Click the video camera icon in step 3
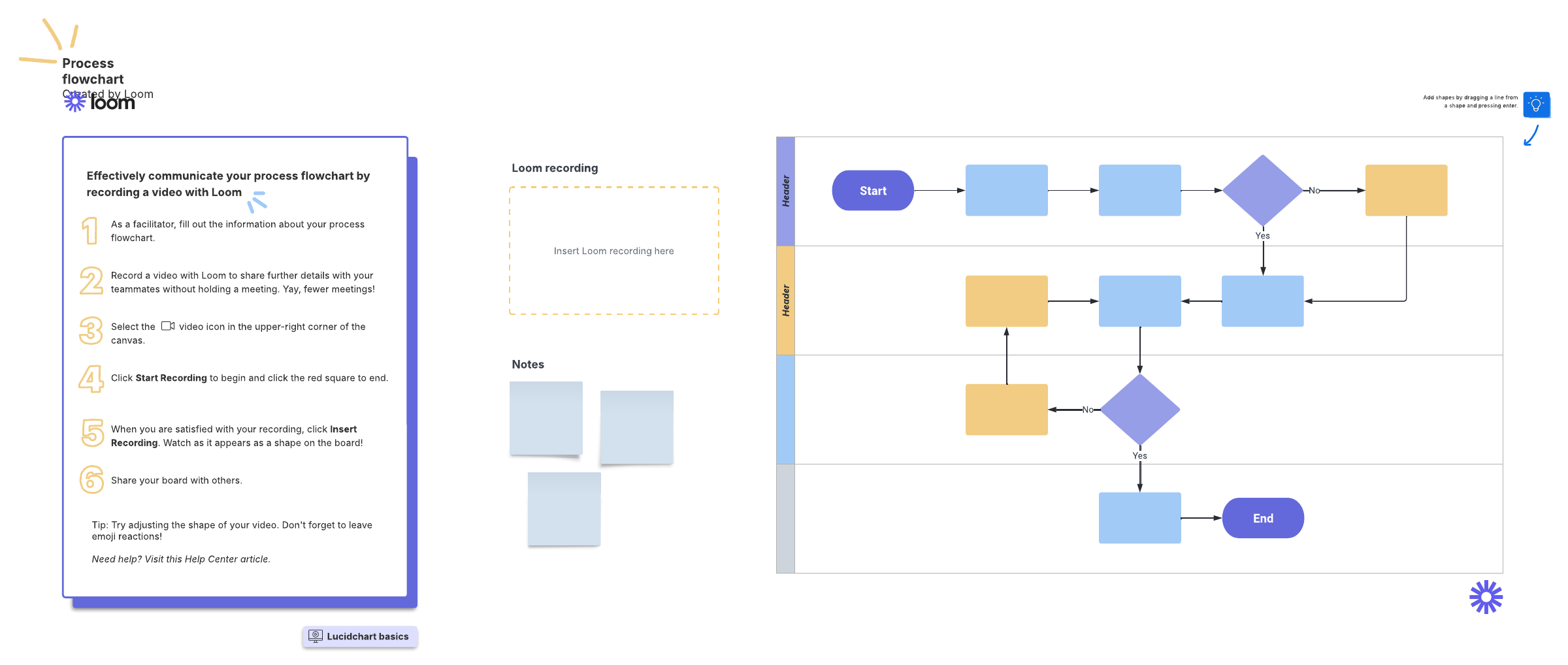Screen dimensions: 1568x665 (168, 326)
